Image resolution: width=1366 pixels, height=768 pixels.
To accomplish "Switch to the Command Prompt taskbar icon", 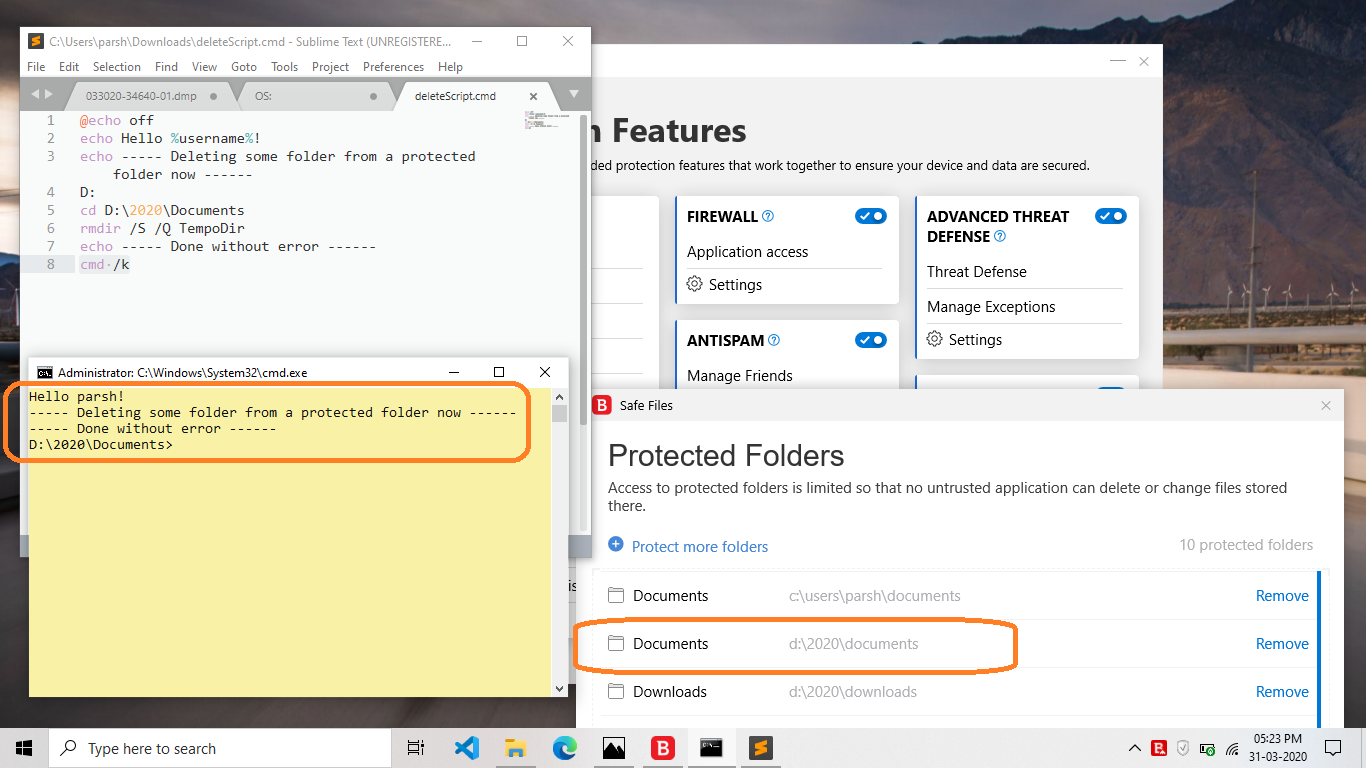I will 711,748.
